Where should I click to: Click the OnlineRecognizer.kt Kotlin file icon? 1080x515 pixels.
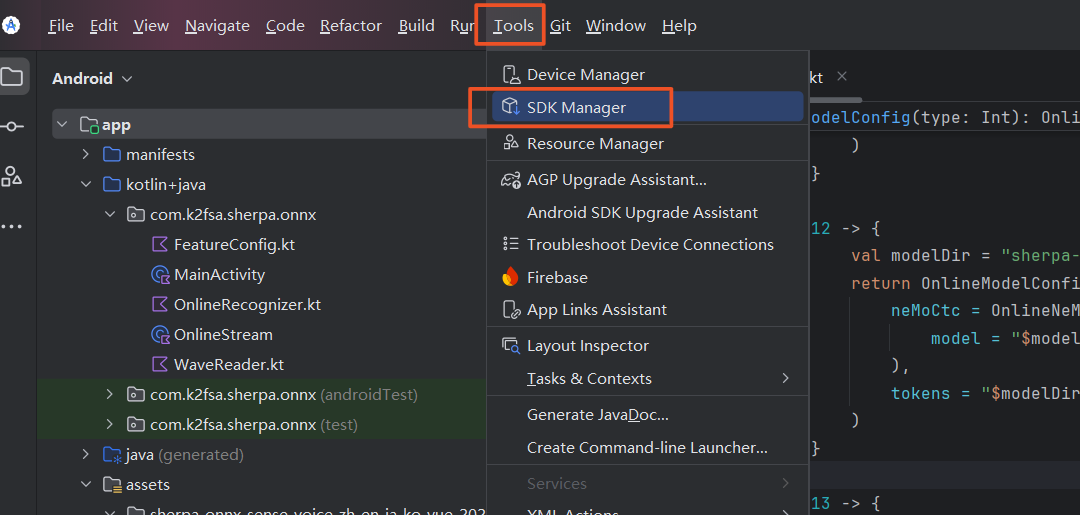click(x=159, y=304)
